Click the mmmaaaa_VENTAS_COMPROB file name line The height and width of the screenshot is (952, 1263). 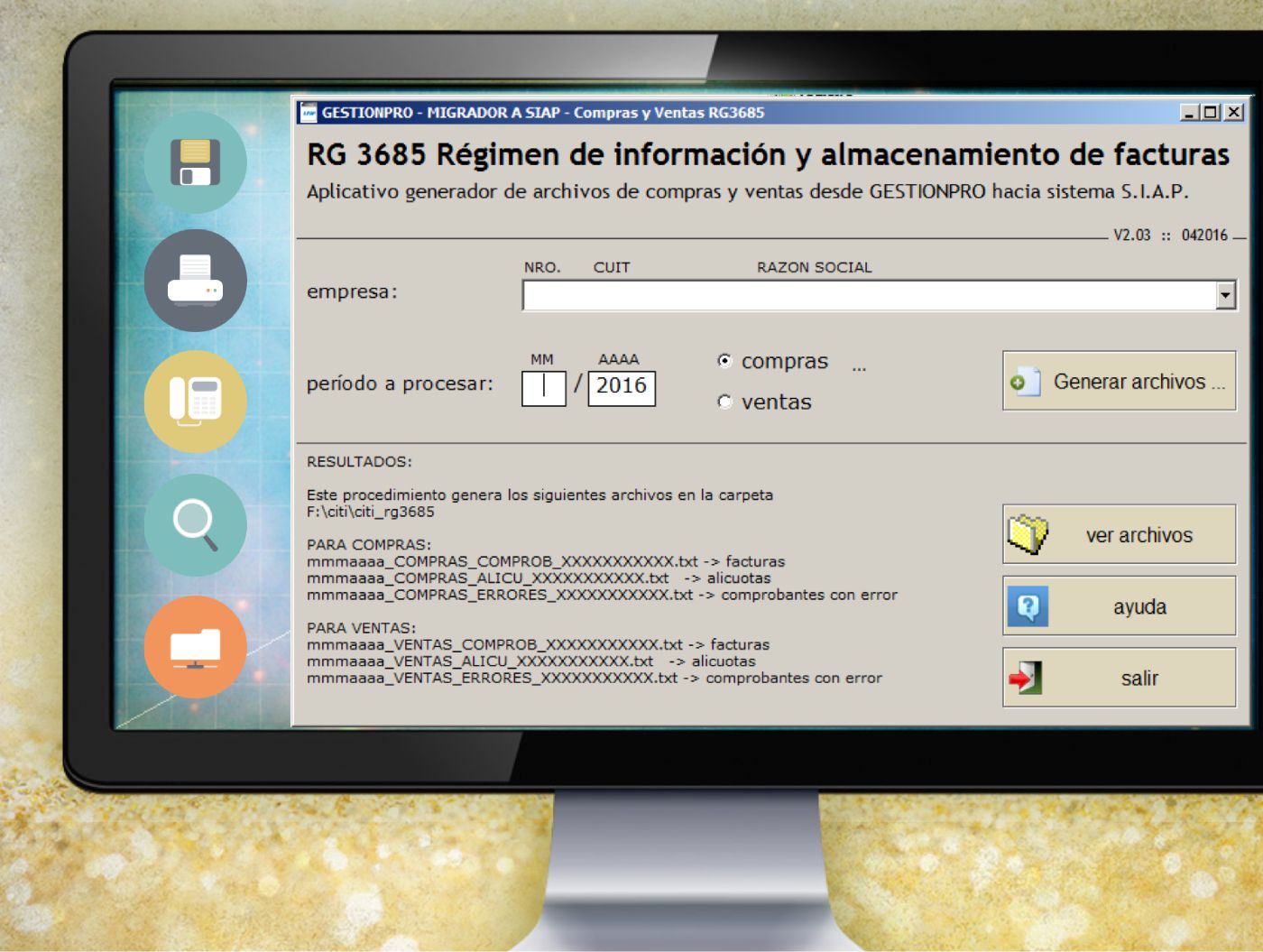[x=538, y=644]
